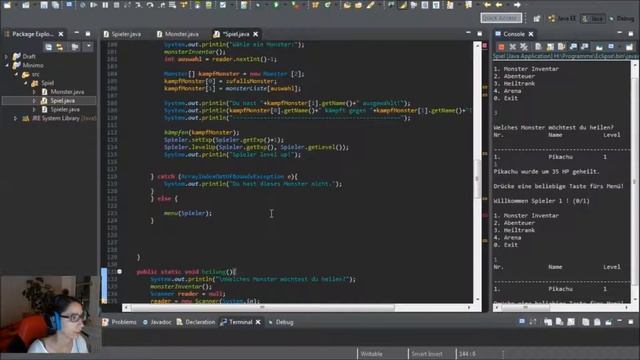Click the Package Explorer tab title
This screenshot has height=360, width=640.
click(x=33, y=34)
